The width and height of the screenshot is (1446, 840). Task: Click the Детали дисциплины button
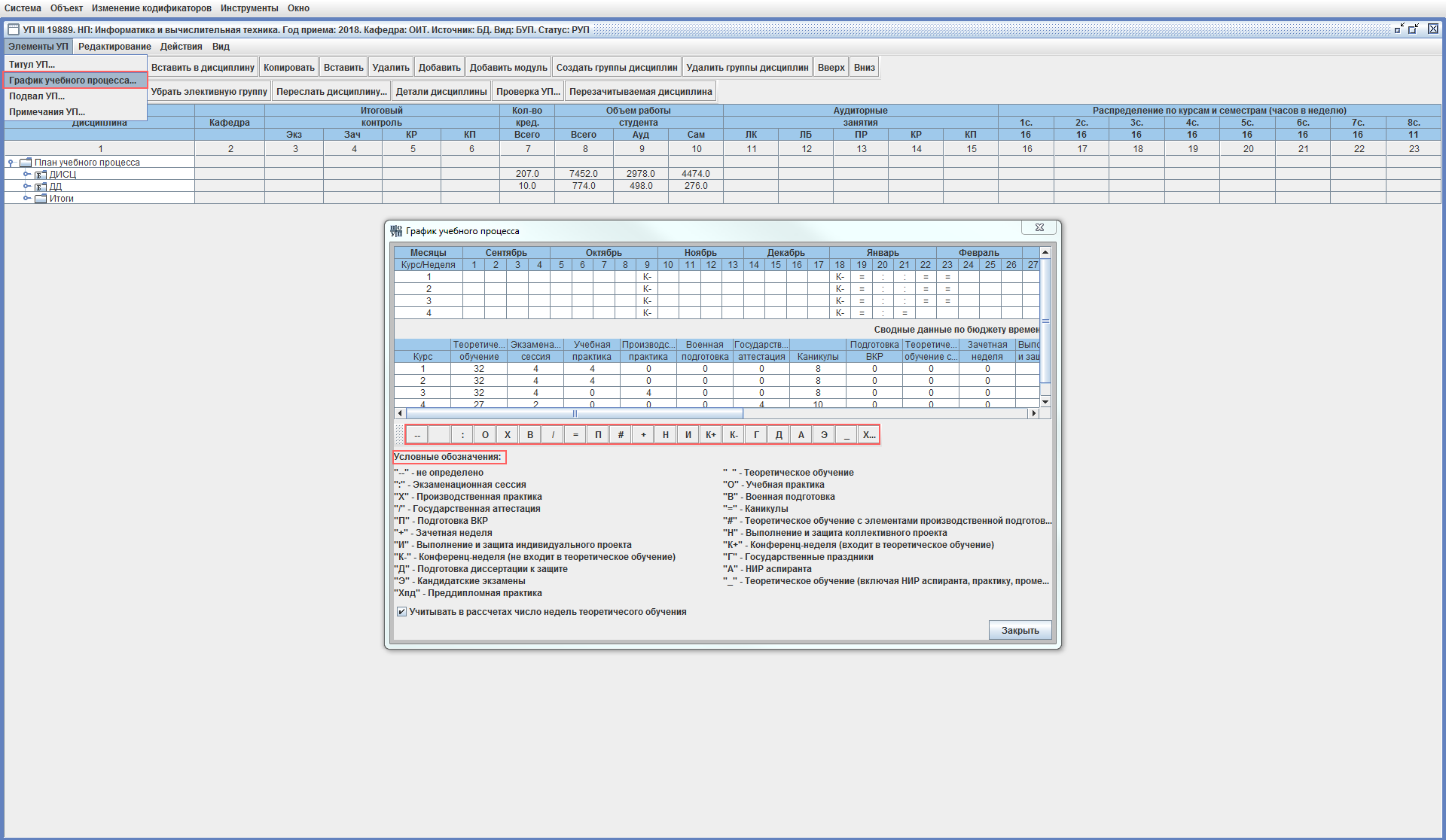pos(441,92)
